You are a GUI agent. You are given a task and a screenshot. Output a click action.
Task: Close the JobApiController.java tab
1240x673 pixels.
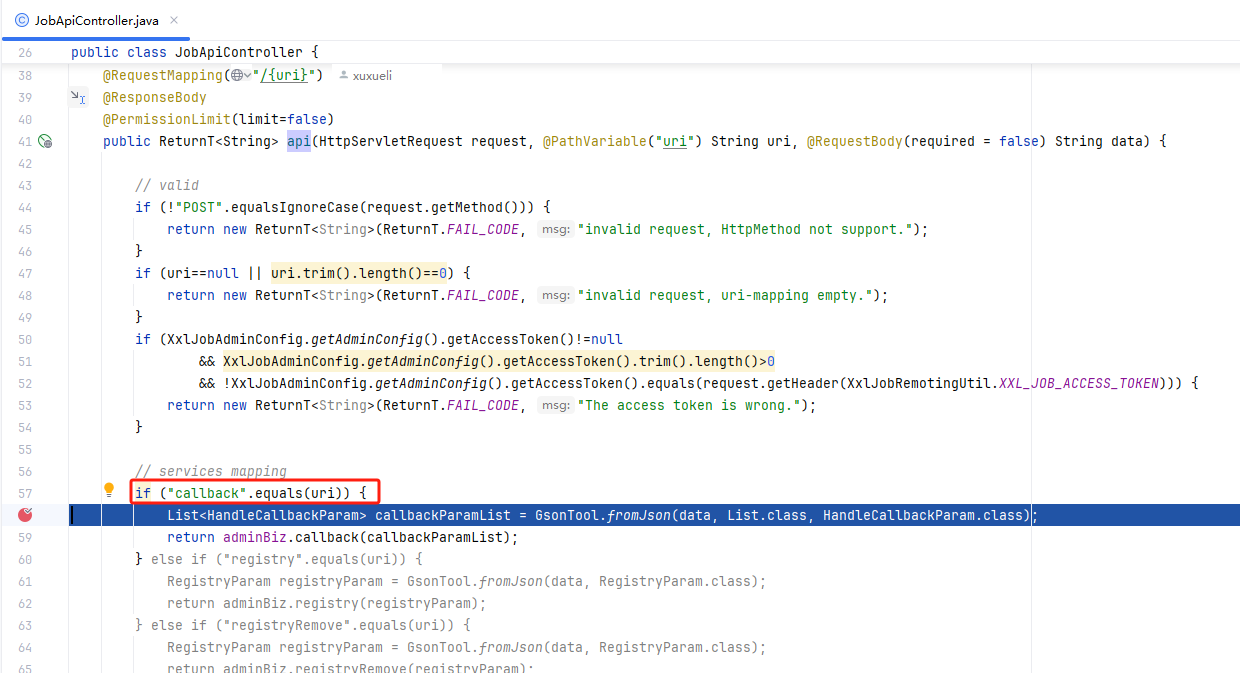tap(174, 20)
